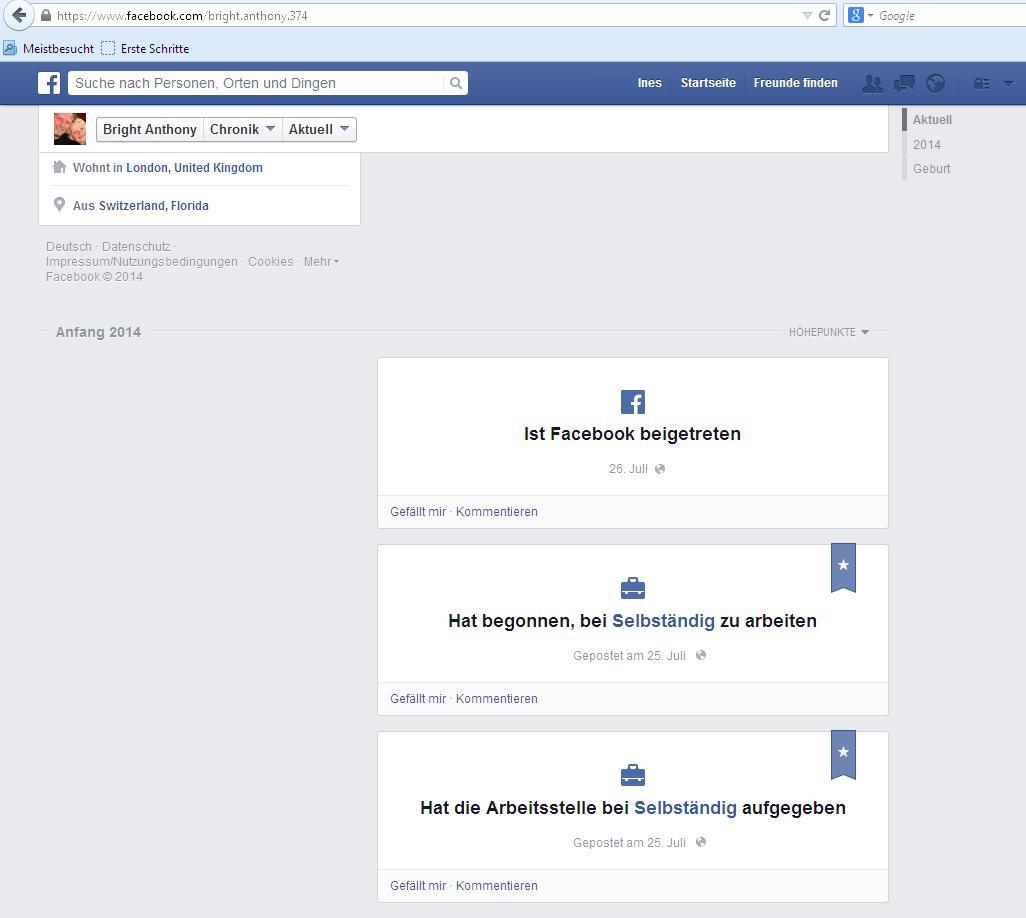Open the privacy shortcuts lock icon
Image resolution: width=1026 pixels, height=918 pixels.
tap(982, 83)
